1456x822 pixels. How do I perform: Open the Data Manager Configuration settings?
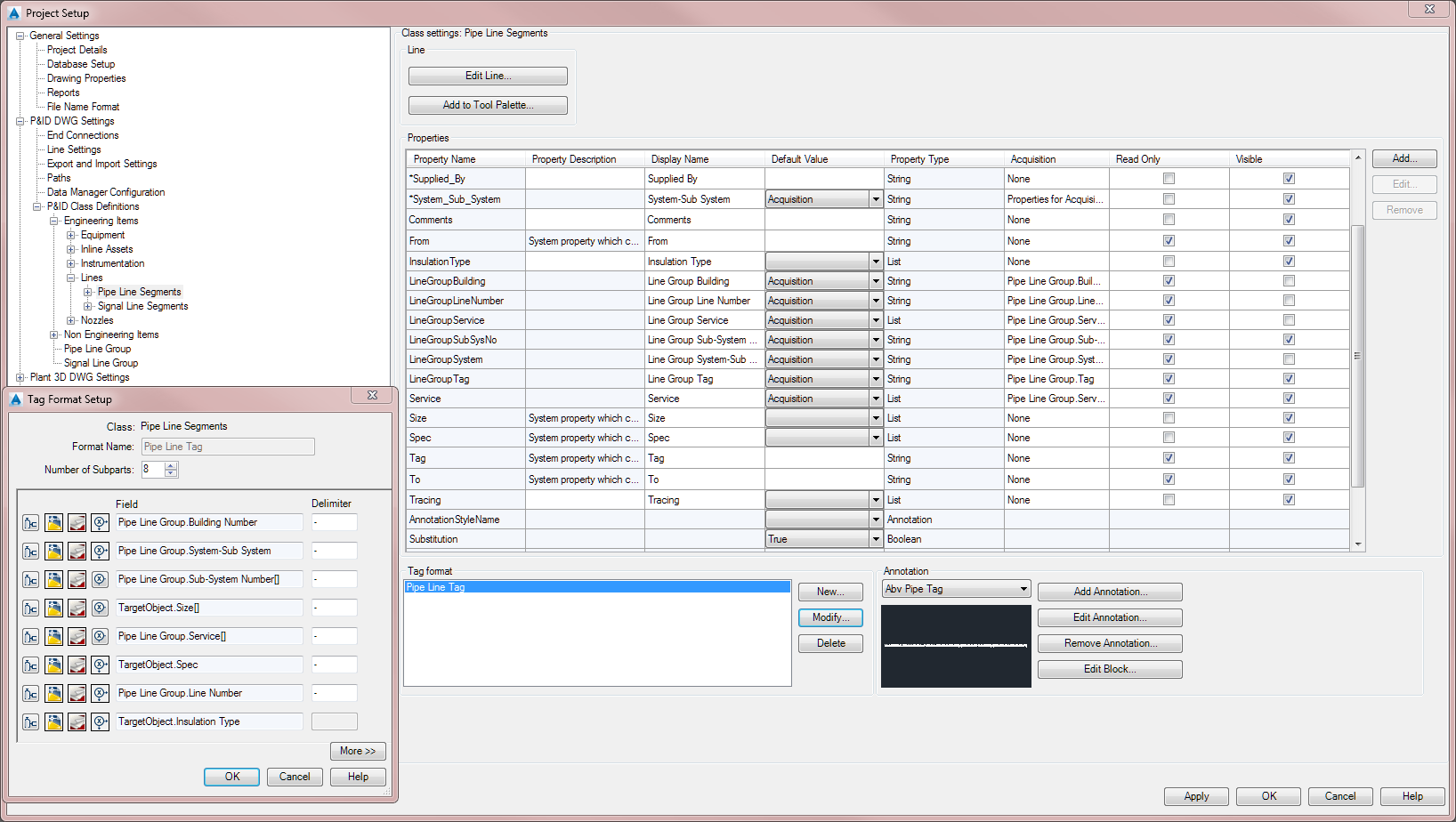tap(105, 191)
